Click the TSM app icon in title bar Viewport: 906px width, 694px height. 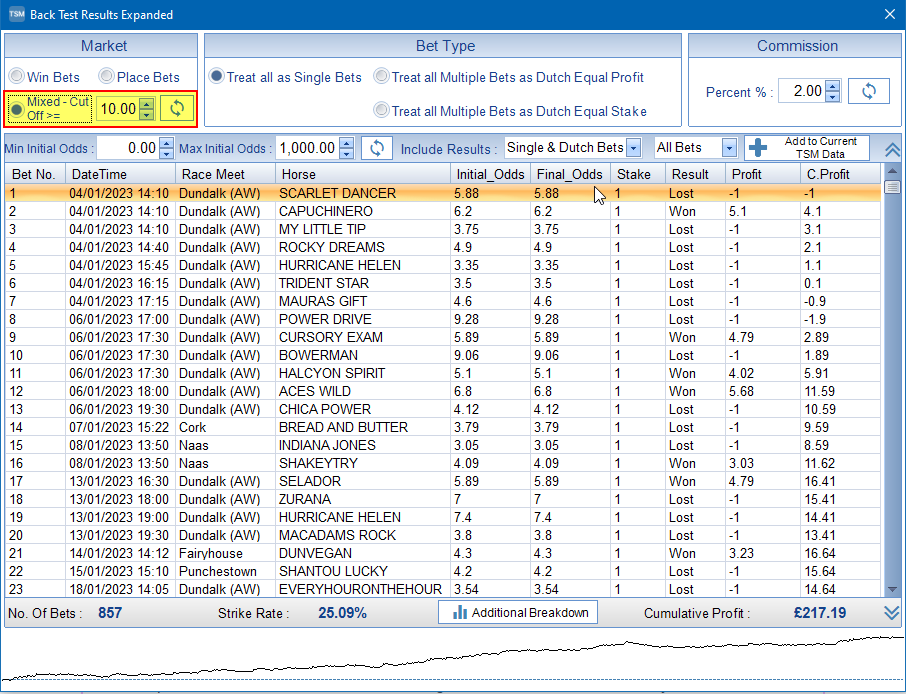pos(15,14)
